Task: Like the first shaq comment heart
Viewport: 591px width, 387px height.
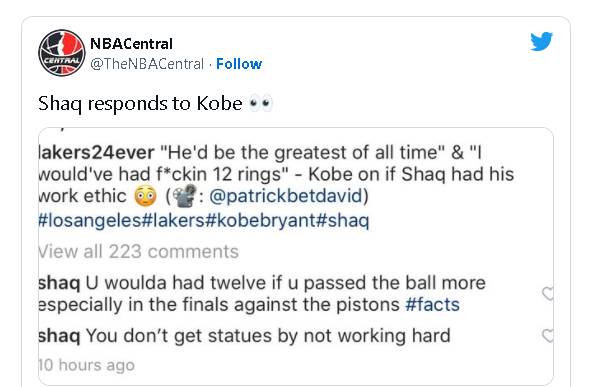Action: (548, 293)
